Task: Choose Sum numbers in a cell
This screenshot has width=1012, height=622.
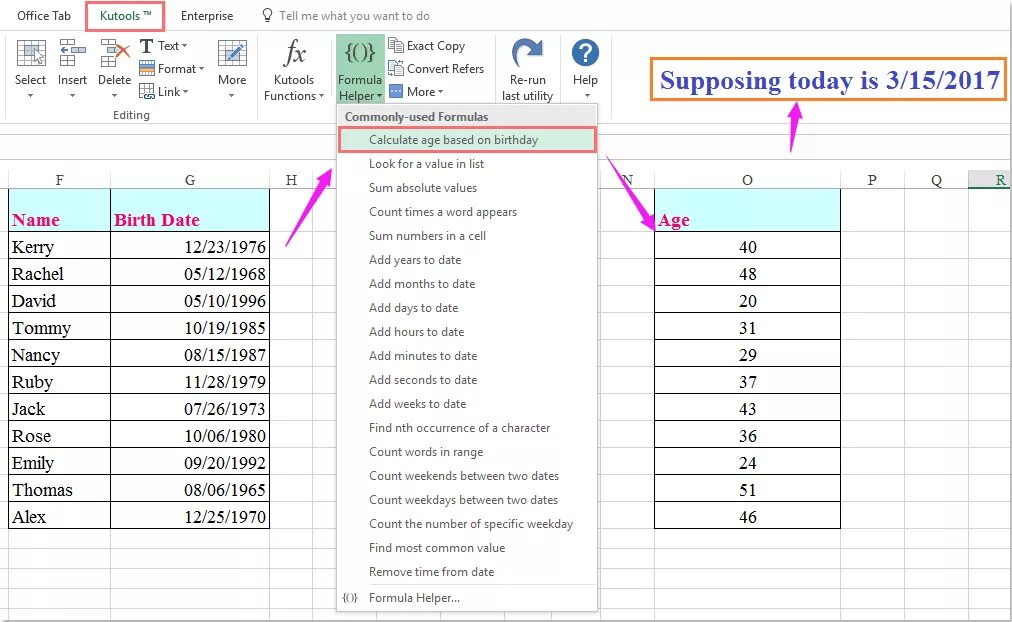Action: pyautogui.click(x=467, y=236)
